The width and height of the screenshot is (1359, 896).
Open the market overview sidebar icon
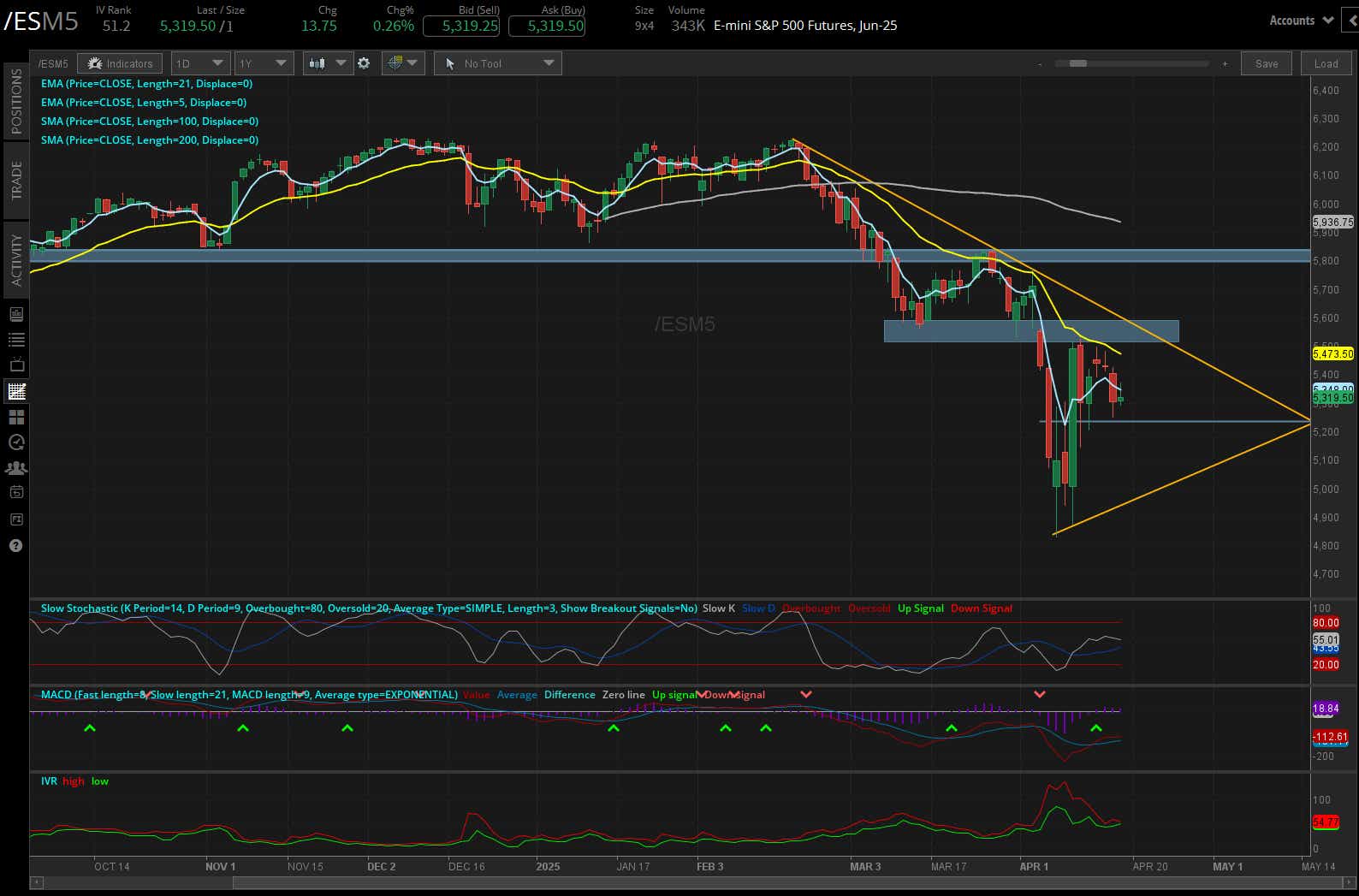[15, 314]
